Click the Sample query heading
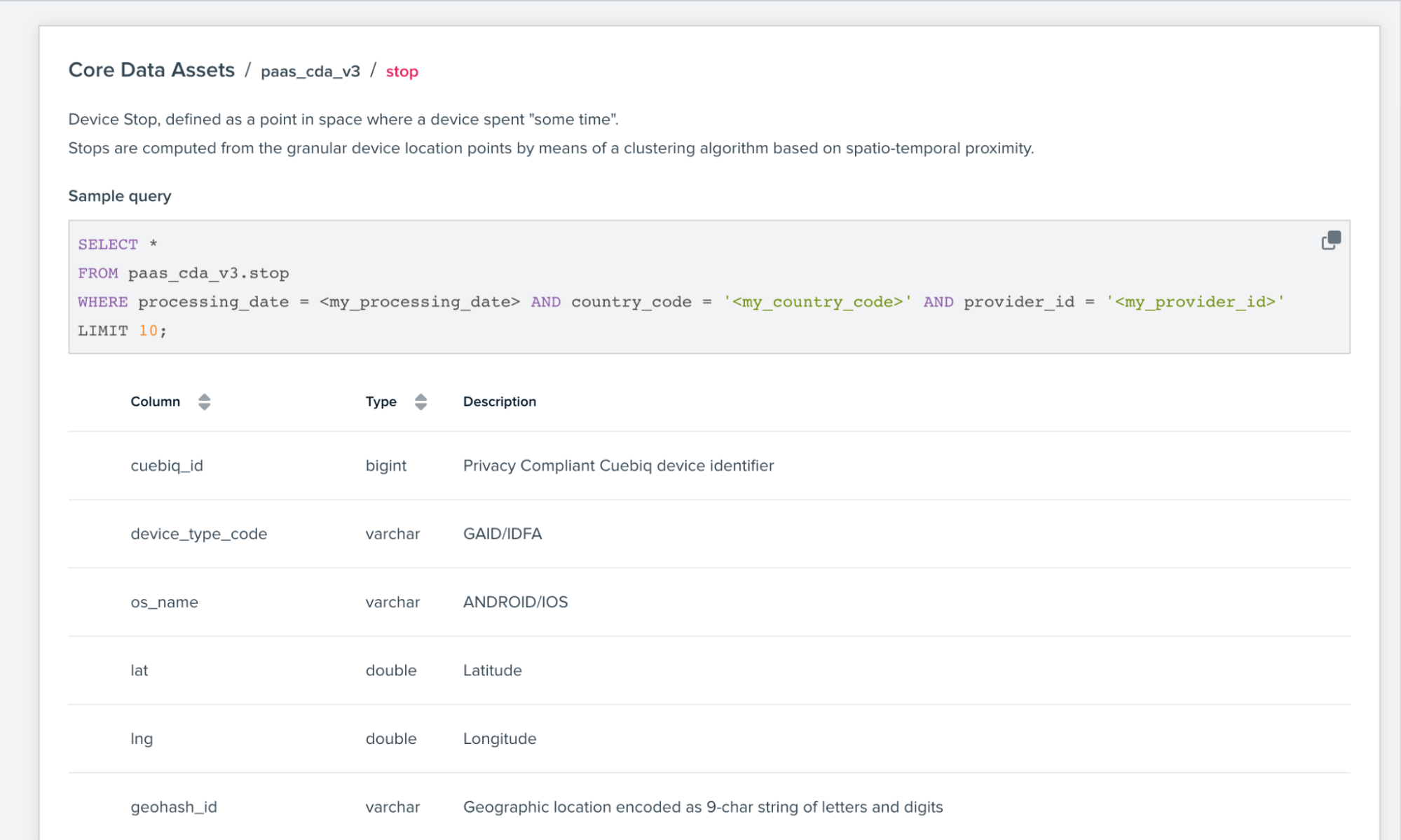This screenshot has width=1401, height=840. point(120,196)
